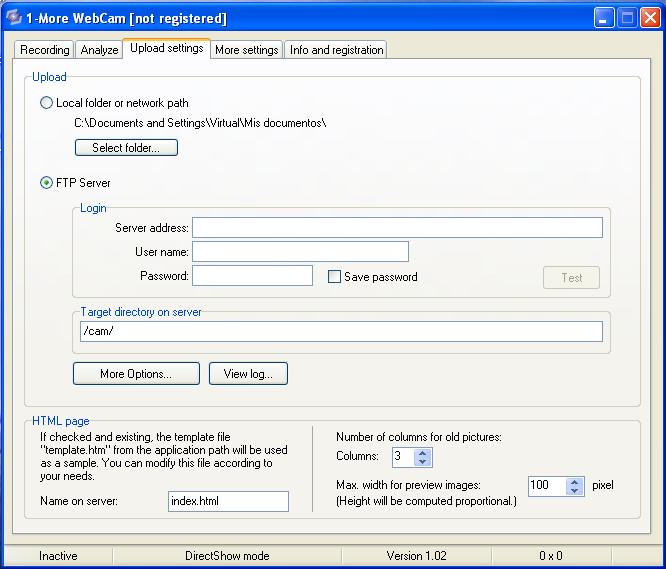Increase the Columns count with up arrow
Image resolution: width=666 pixels, height=569 pixels.
click(422, 453)
